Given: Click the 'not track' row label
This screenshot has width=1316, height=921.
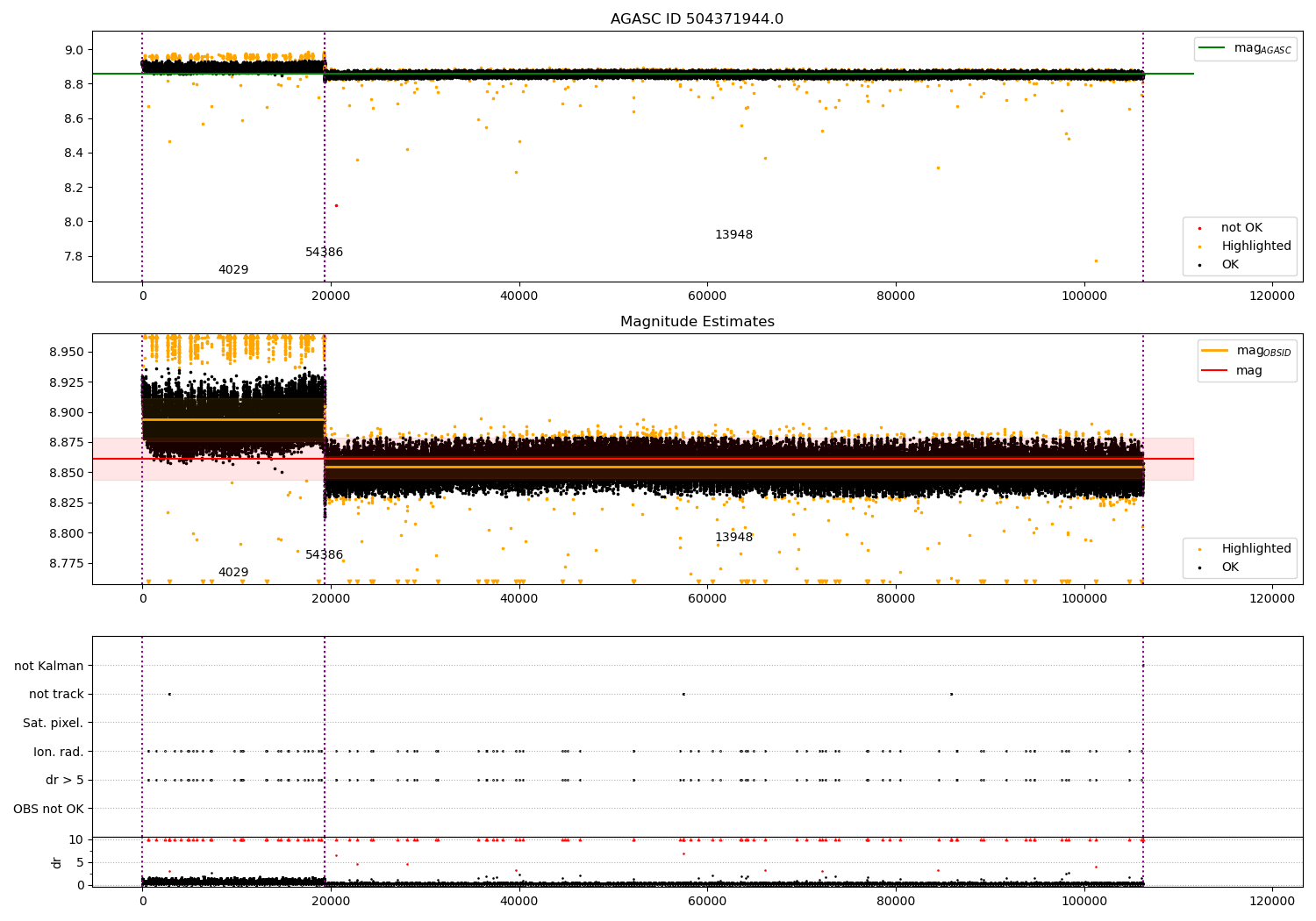Looking at the screenshot, I should coord(56,695).
